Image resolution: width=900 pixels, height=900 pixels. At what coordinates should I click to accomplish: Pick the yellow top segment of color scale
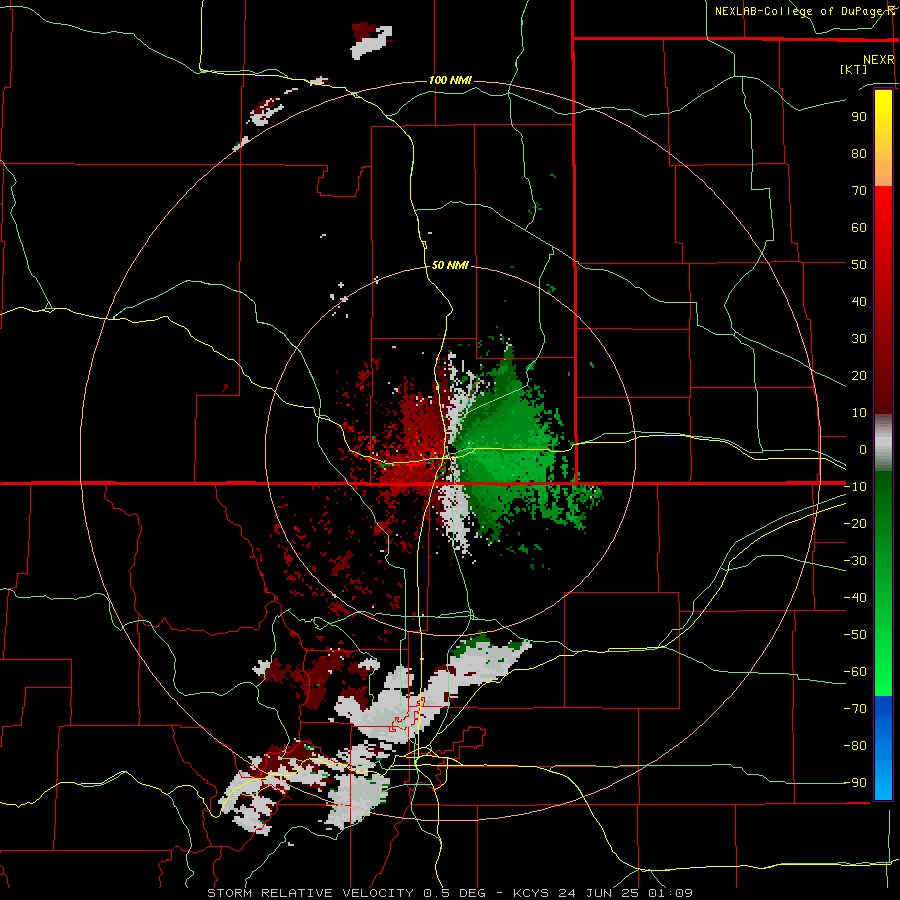pos(883,138)
